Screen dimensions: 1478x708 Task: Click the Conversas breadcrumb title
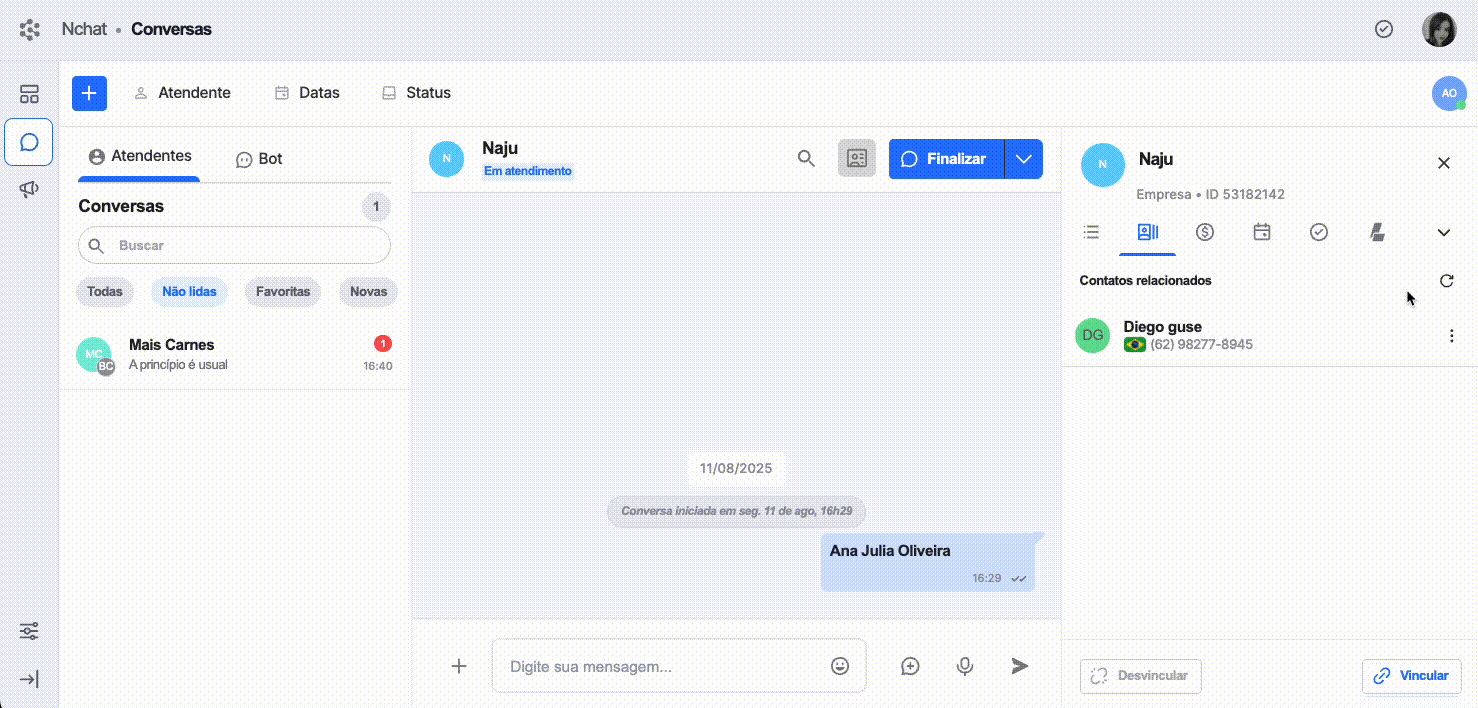pos(171,29)
